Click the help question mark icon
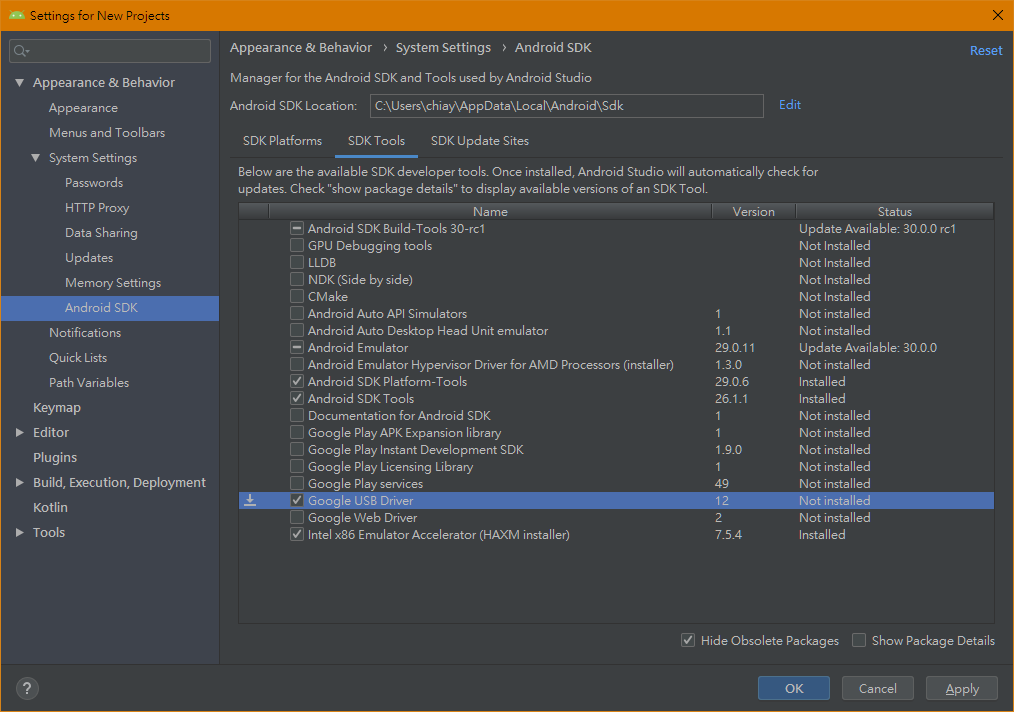This screenshot has width=1014, height=712. [x=27, y=688]
